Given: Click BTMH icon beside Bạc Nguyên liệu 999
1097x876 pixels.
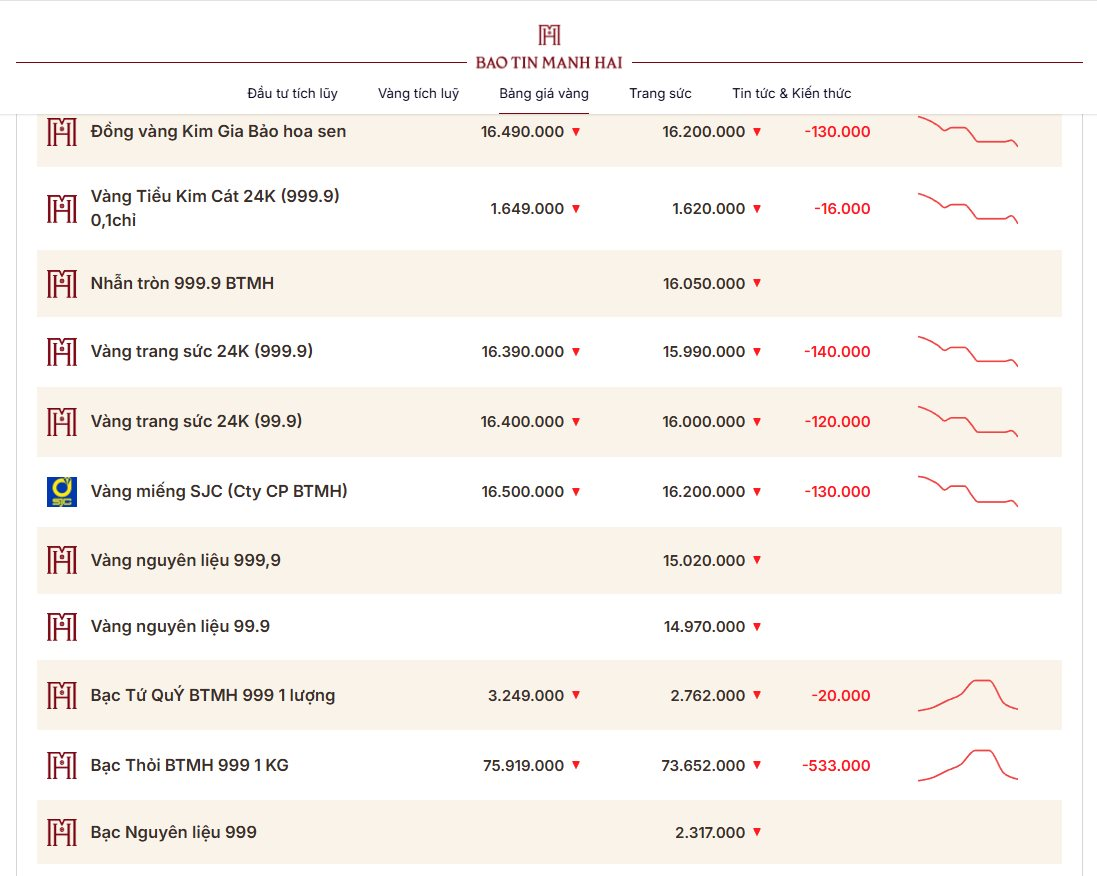Looking at the screenshot, I should point(62,832).
